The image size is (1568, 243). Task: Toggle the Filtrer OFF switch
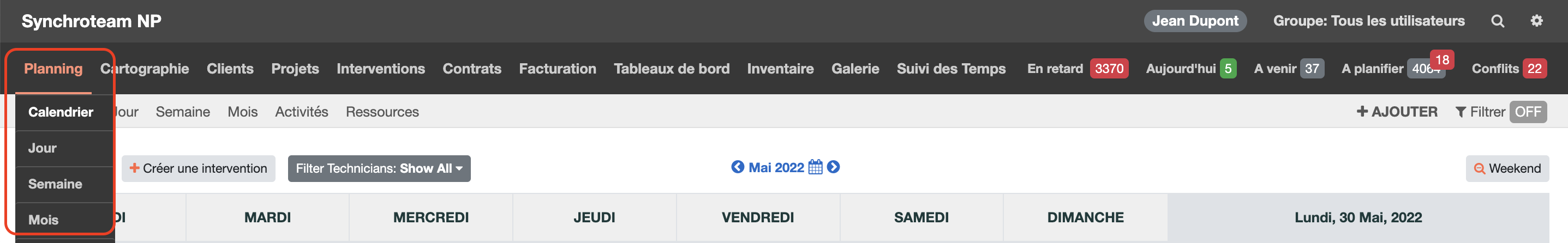(x=1527, y=112)
